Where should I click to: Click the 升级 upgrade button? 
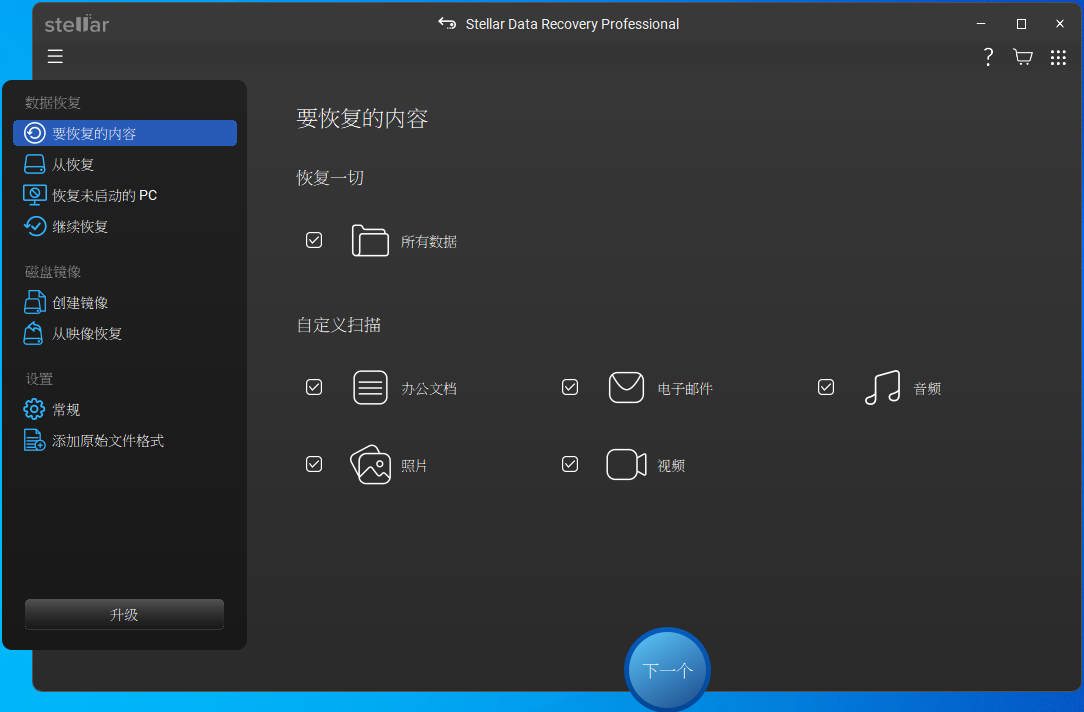pyautogui.click(x=124, y=615)
